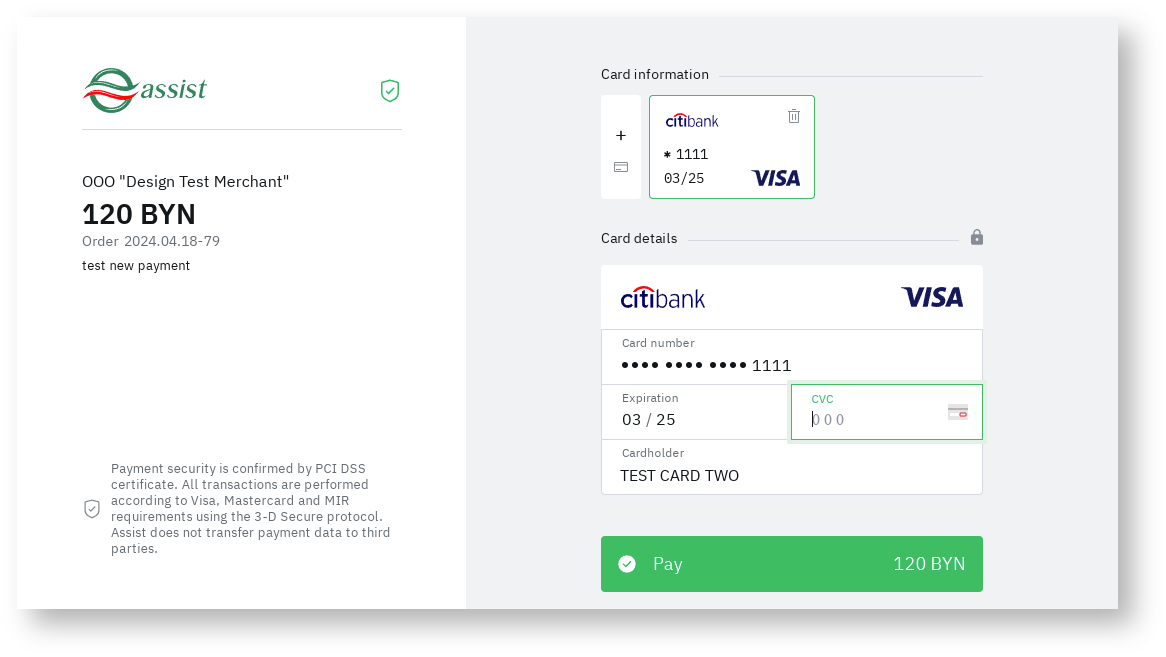Image resolution: width=1166 pixels, height=657 pixels.
Task: Click the Visa logo in card details
Action: pyautogui.click(x=932, y=297)
